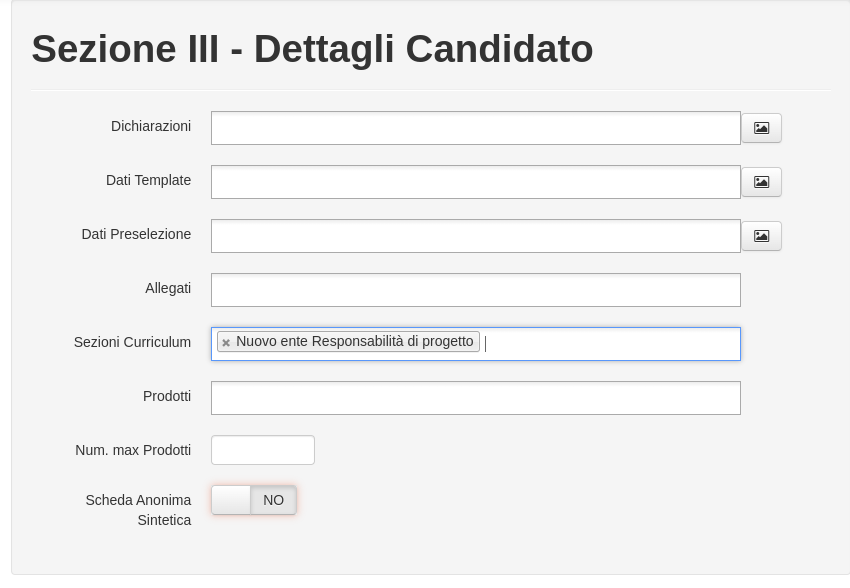Remove the 'Nuovo ente Responsabilità di progetto' tag
Image resolution: width=850 pixels, height=588 pixels.
[x=226, y=343]
